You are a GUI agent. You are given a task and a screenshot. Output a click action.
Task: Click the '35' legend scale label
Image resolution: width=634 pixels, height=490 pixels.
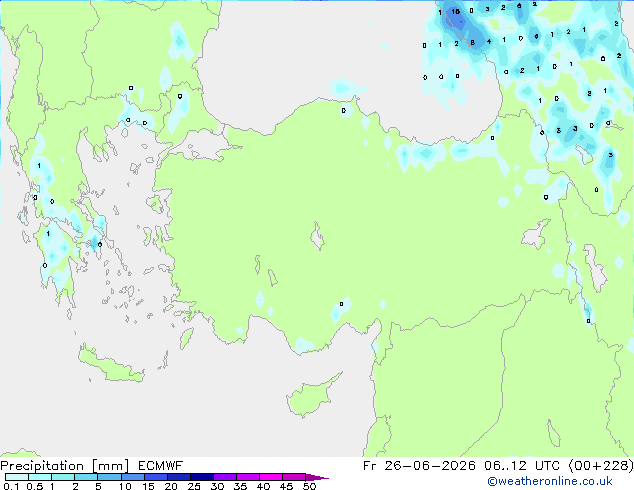(240, 486)
